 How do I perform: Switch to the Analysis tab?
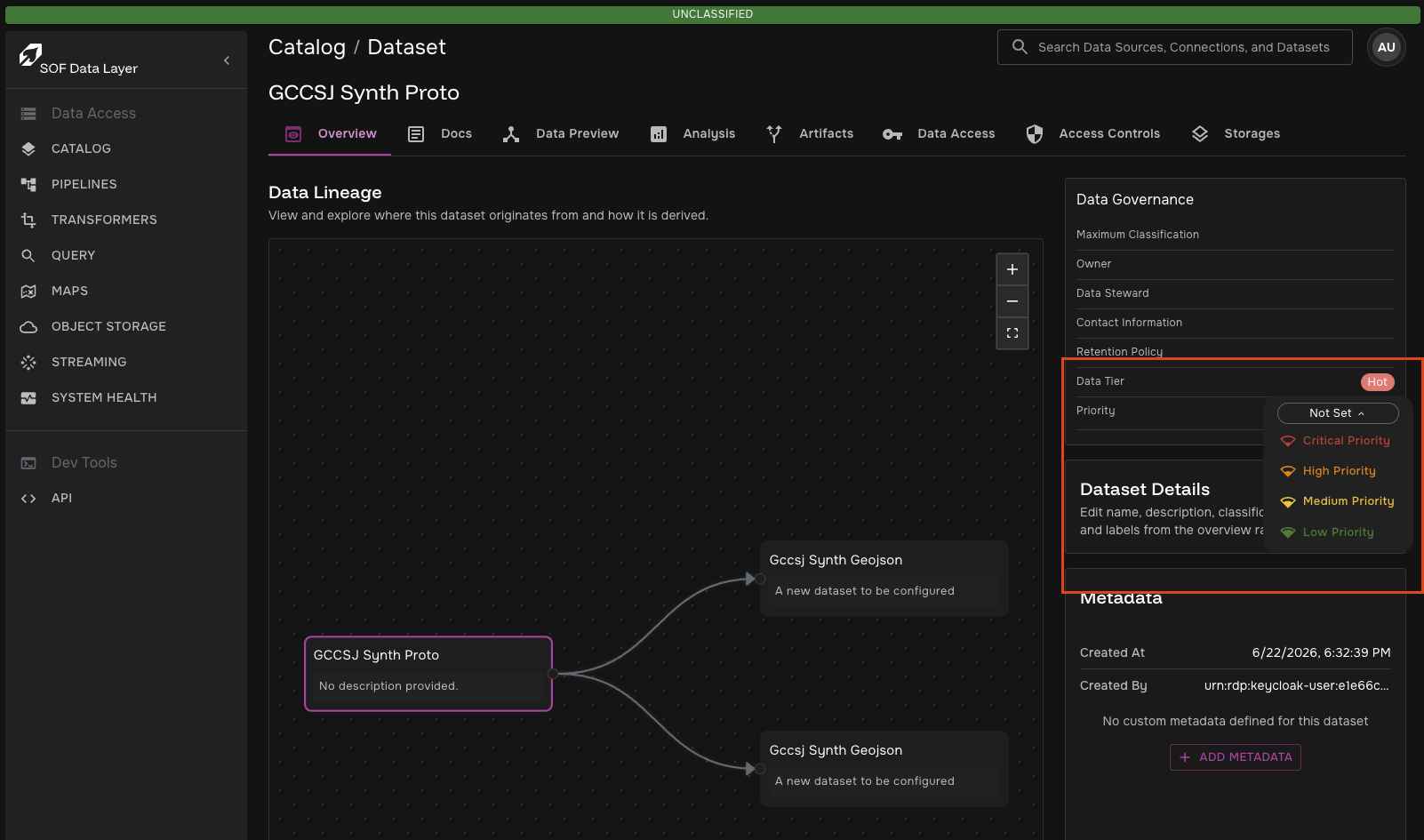[692, 134]
